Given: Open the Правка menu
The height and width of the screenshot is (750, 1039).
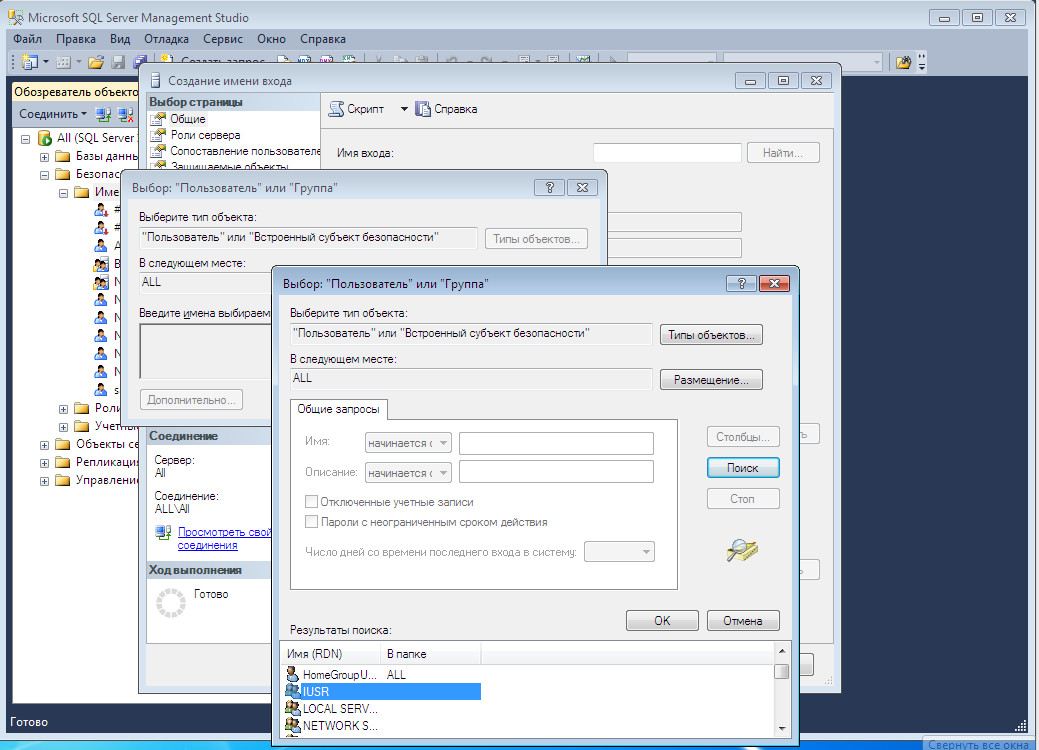Looking at the screenshot, I should tap(76, 39).
